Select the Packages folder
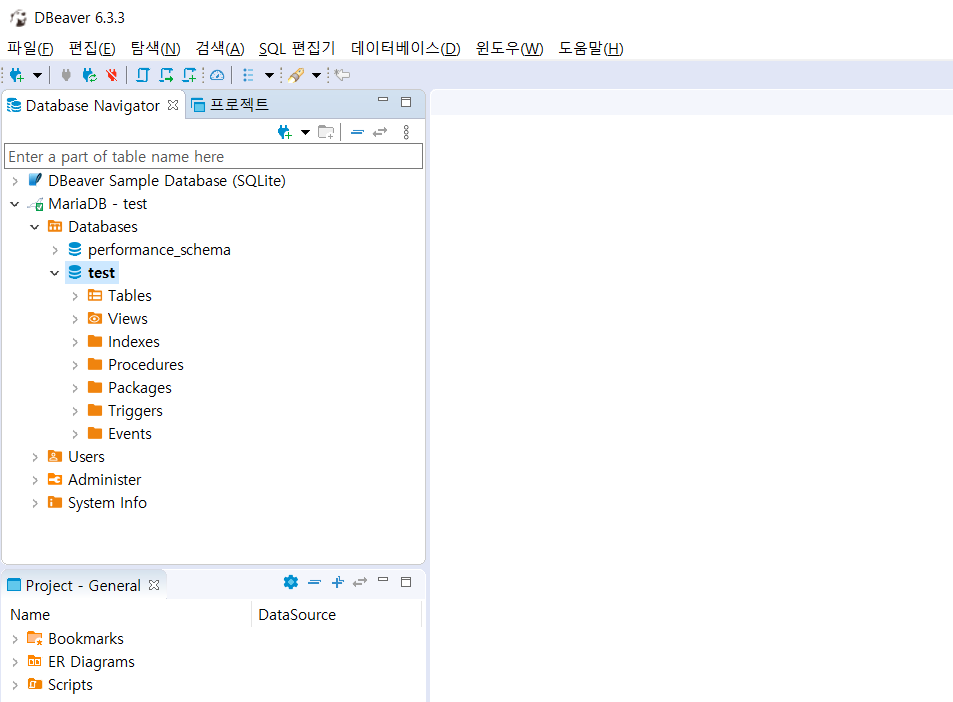This screenshot has height=702, width=953. [x=139, y=388]
